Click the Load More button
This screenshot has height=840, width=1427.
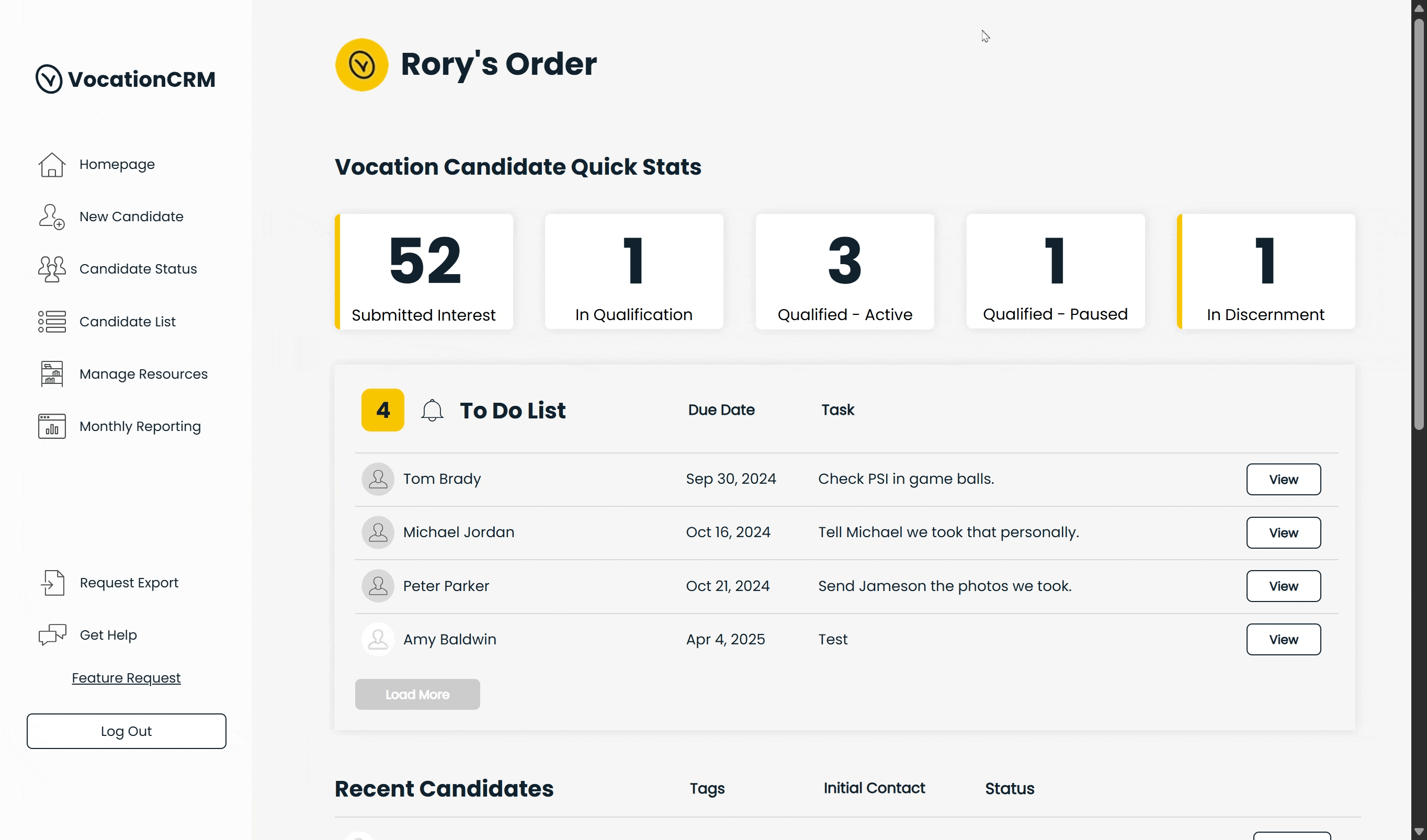click(417, 695)
